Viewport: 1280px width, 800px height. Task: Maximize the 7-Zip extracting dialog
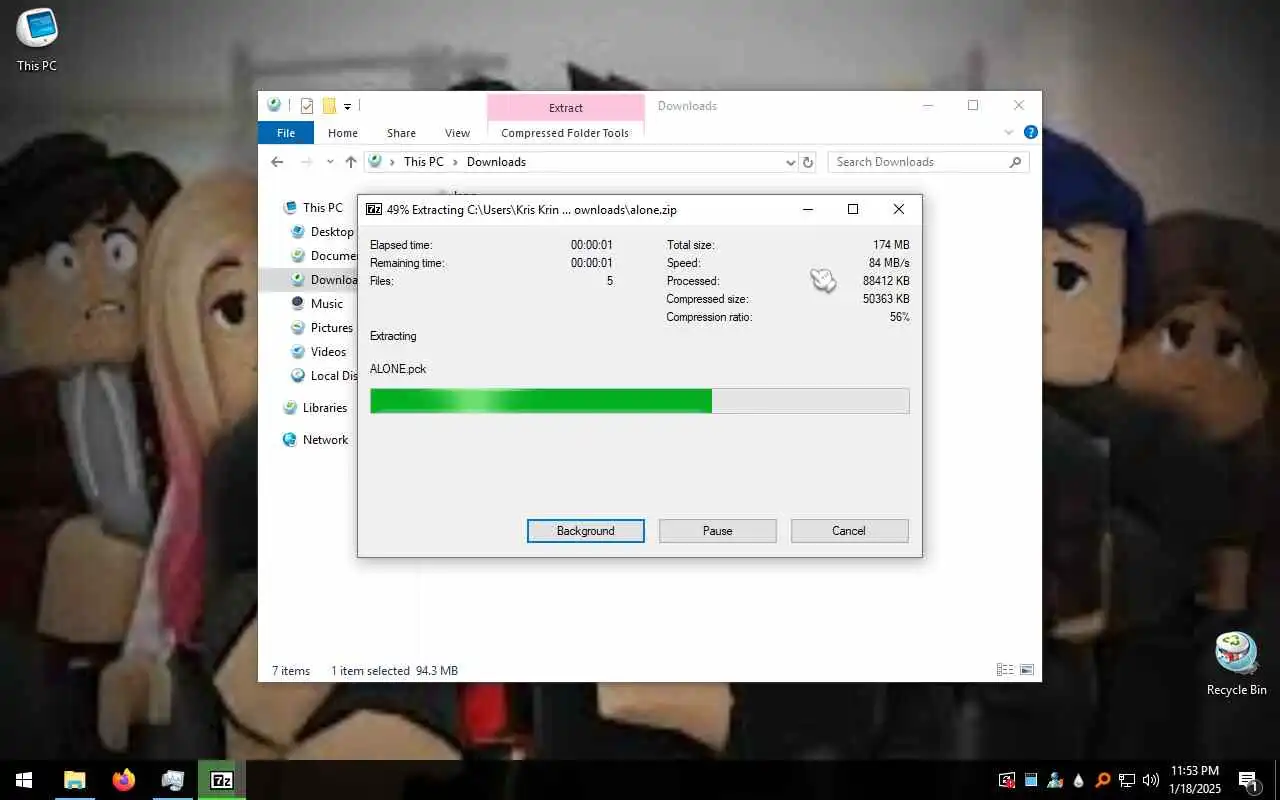[x=853, y=209]
